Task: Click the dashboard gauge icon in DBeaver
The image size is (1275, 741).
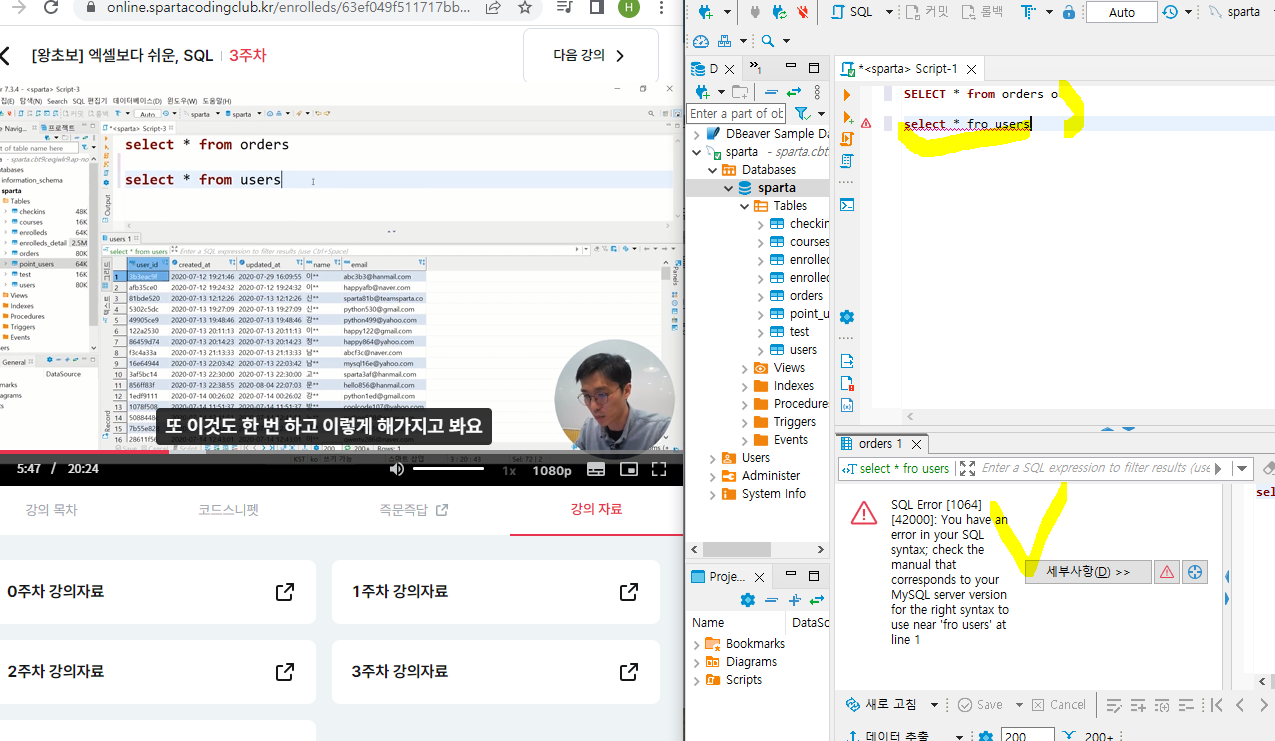Action: pyautogui.click(x=701, y=41)
